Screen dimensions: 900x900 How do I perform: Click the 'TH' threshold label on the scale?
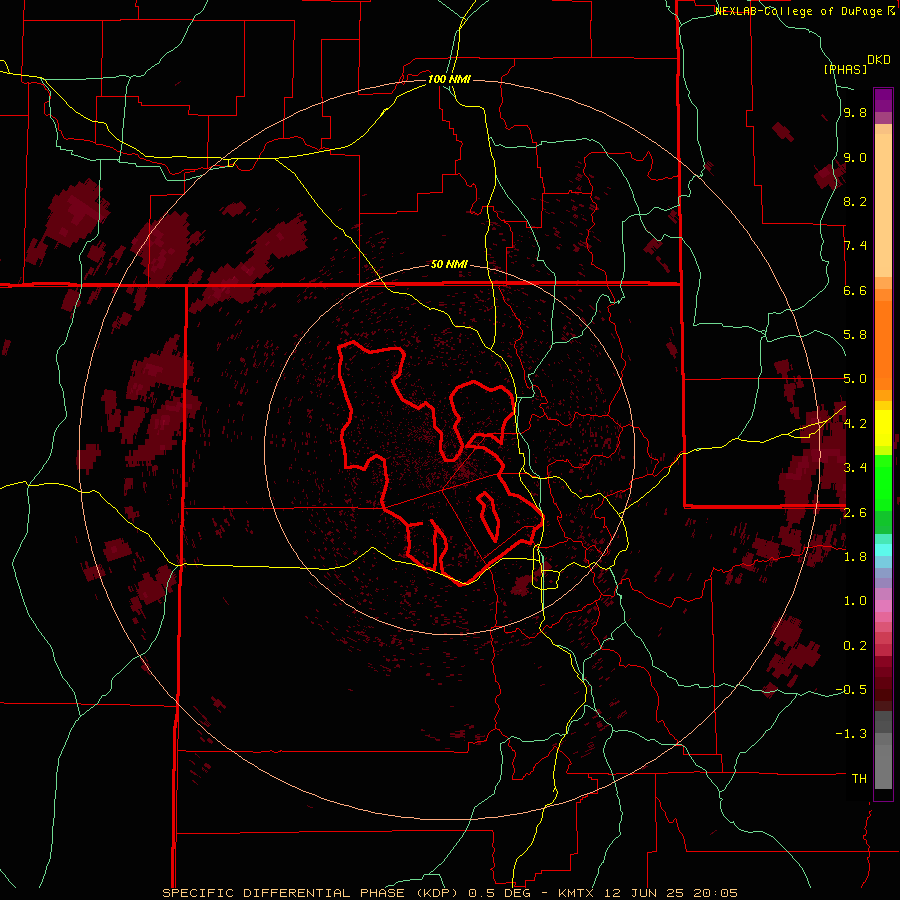tap(859, 779)
